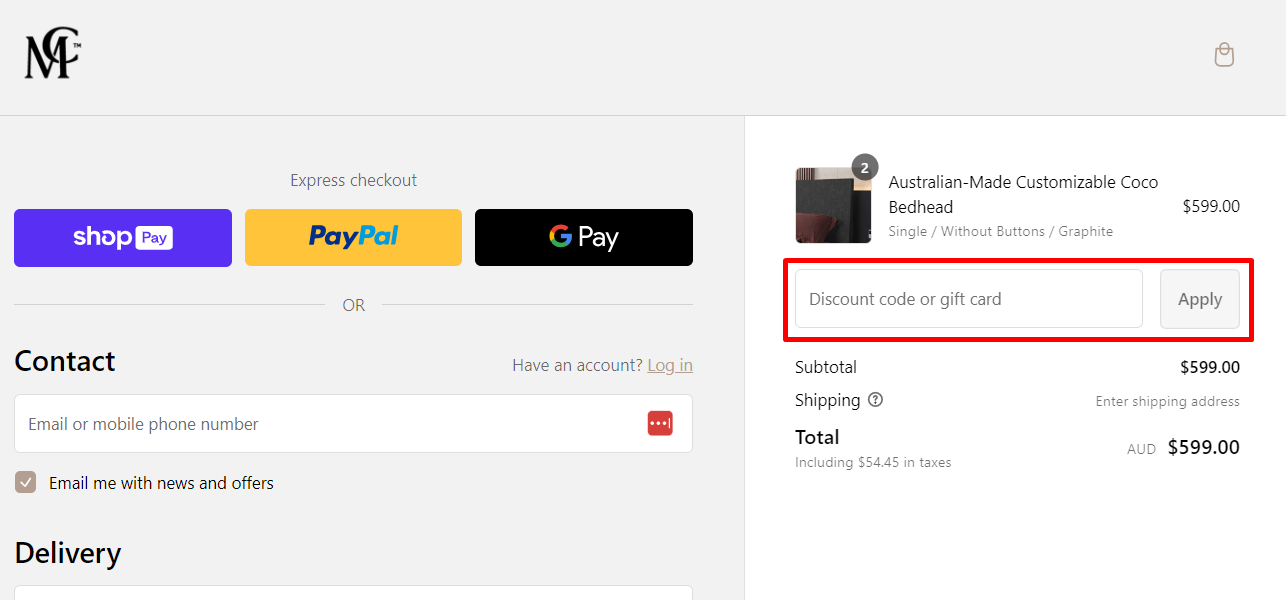Click the Discount code or gift card field

(x=969, y=299)
